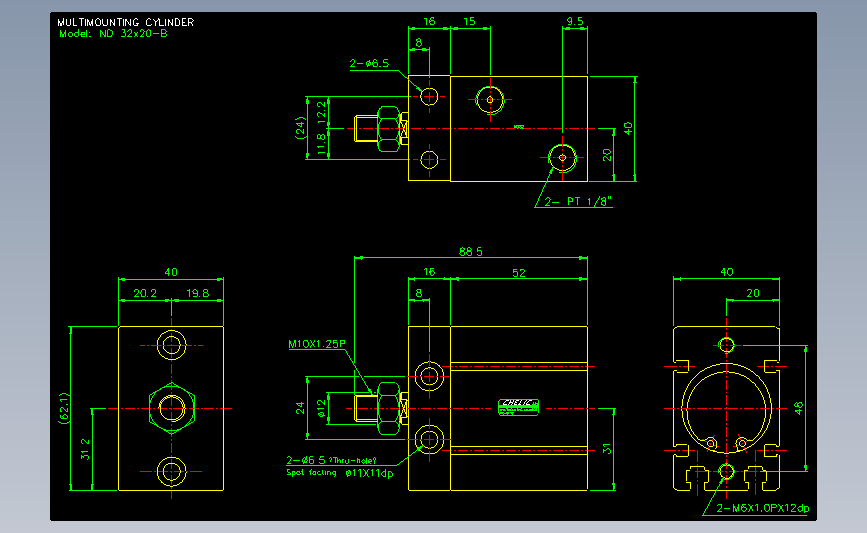The image size is (867, 533).
Task: Click the 52 body length dimension
Action: 519,273
